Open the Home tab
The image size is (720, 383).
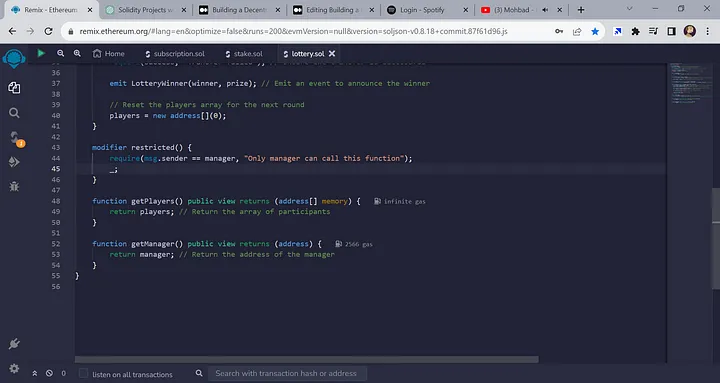pyautogui.click(x=108, y=54)
